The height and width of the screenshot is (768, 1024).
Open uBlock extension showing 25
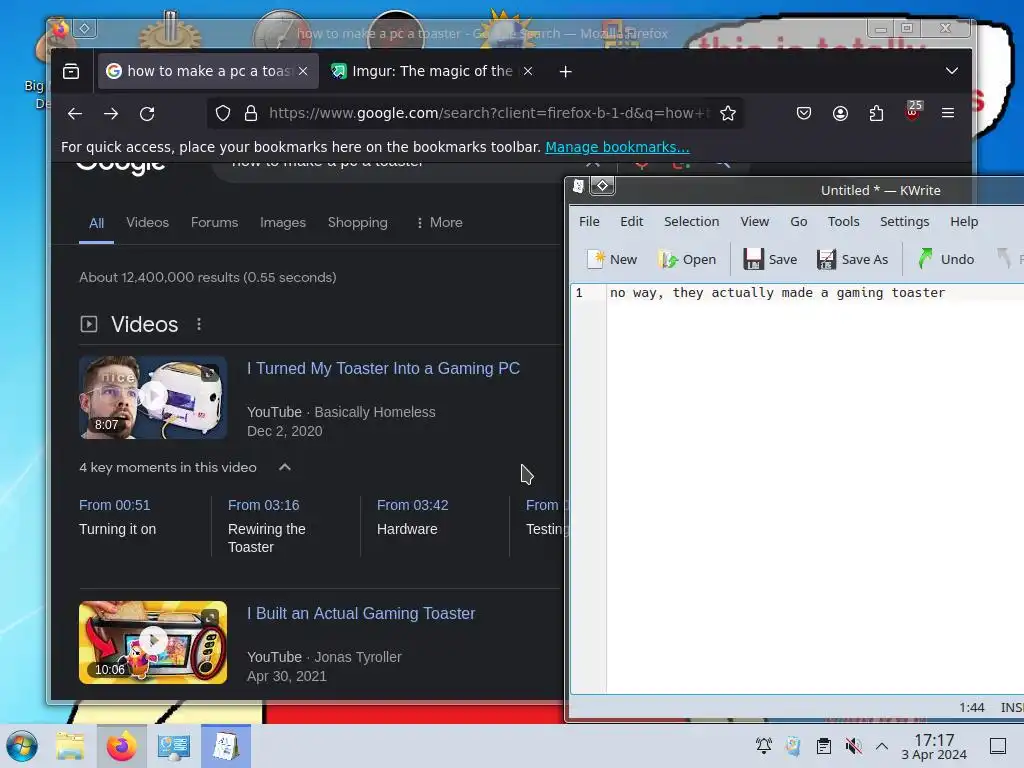click(913, 112)
